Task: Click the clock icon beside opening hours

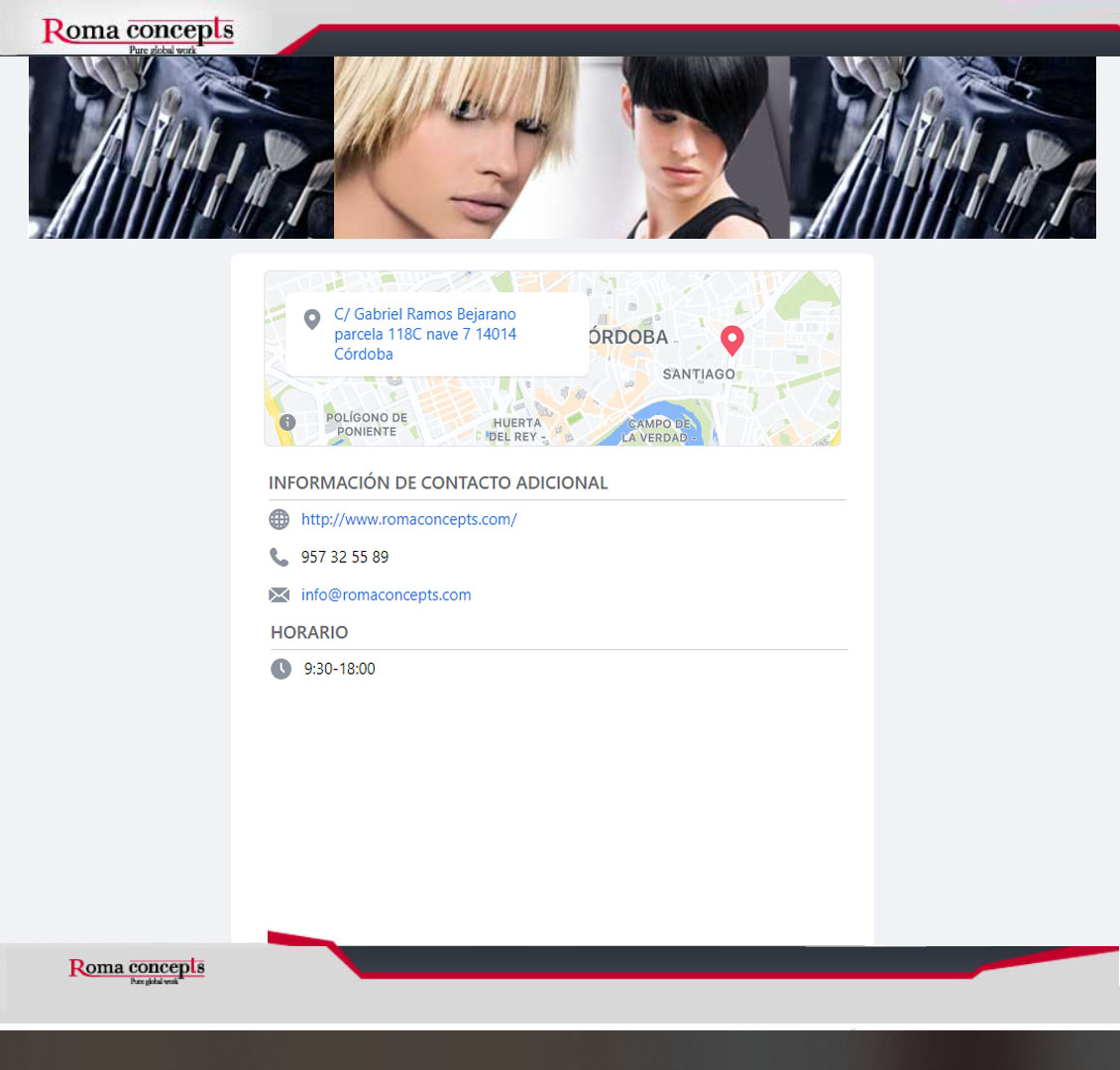Action: tap(281, 669)
